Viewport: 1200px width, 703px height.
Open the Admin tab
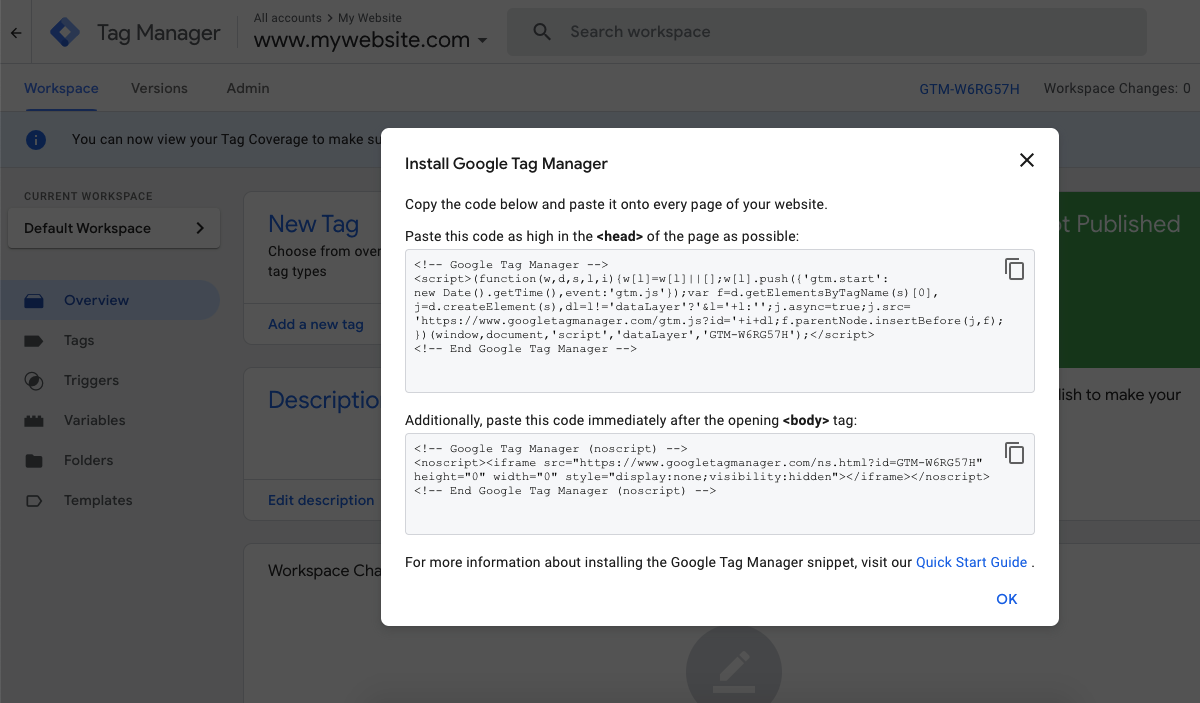247,88
